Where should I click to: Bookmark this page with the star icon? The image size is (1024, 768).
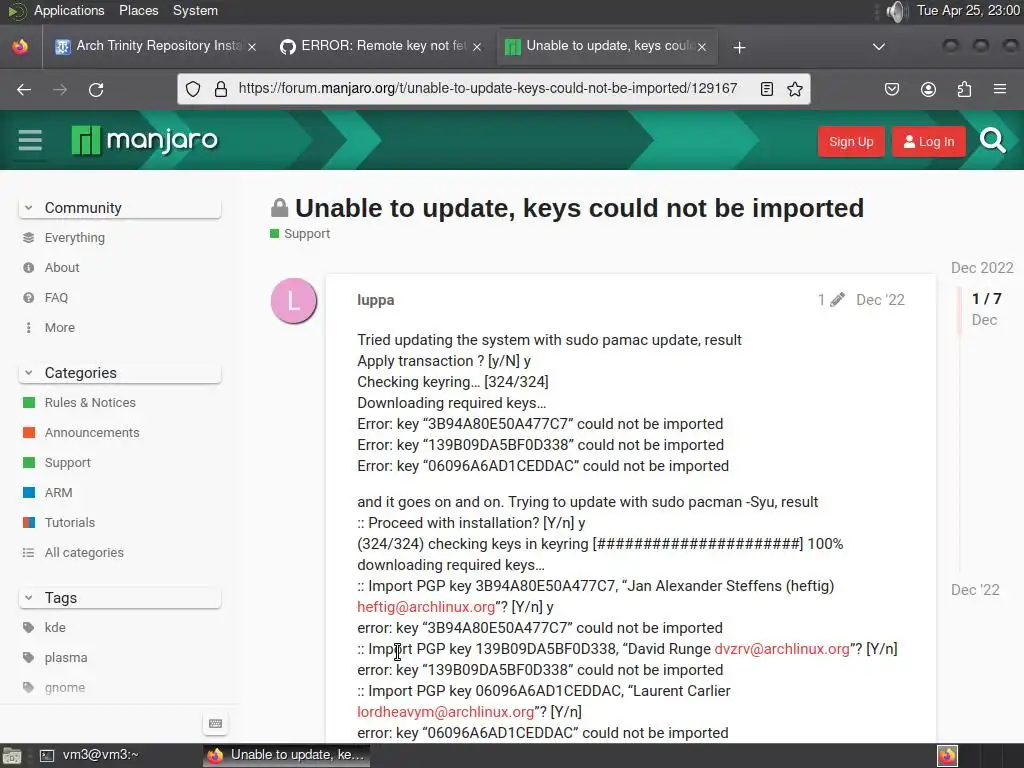[x=795, y=89]
